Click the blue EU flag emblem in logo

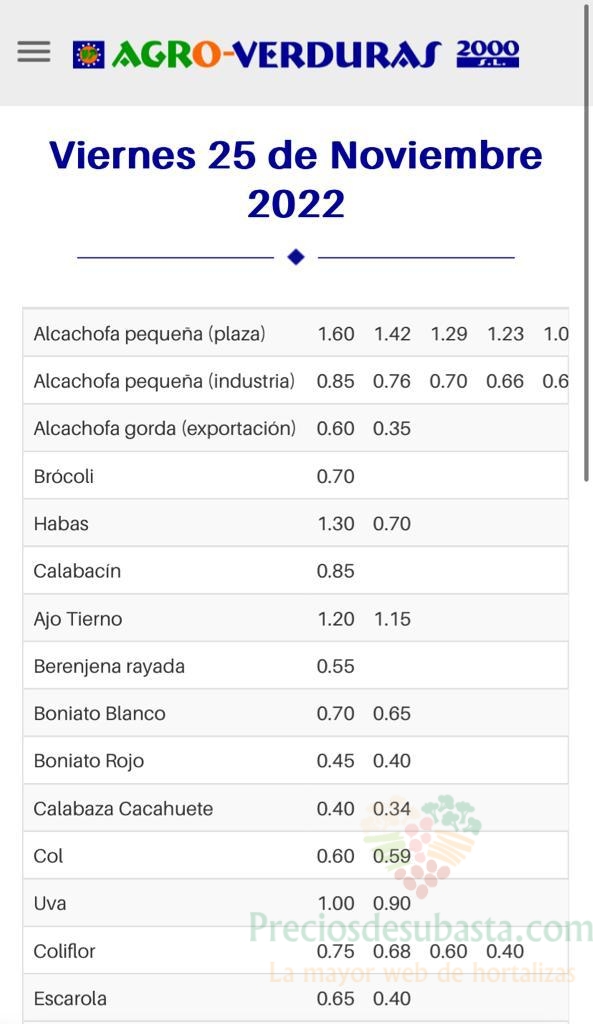(88, 55)
